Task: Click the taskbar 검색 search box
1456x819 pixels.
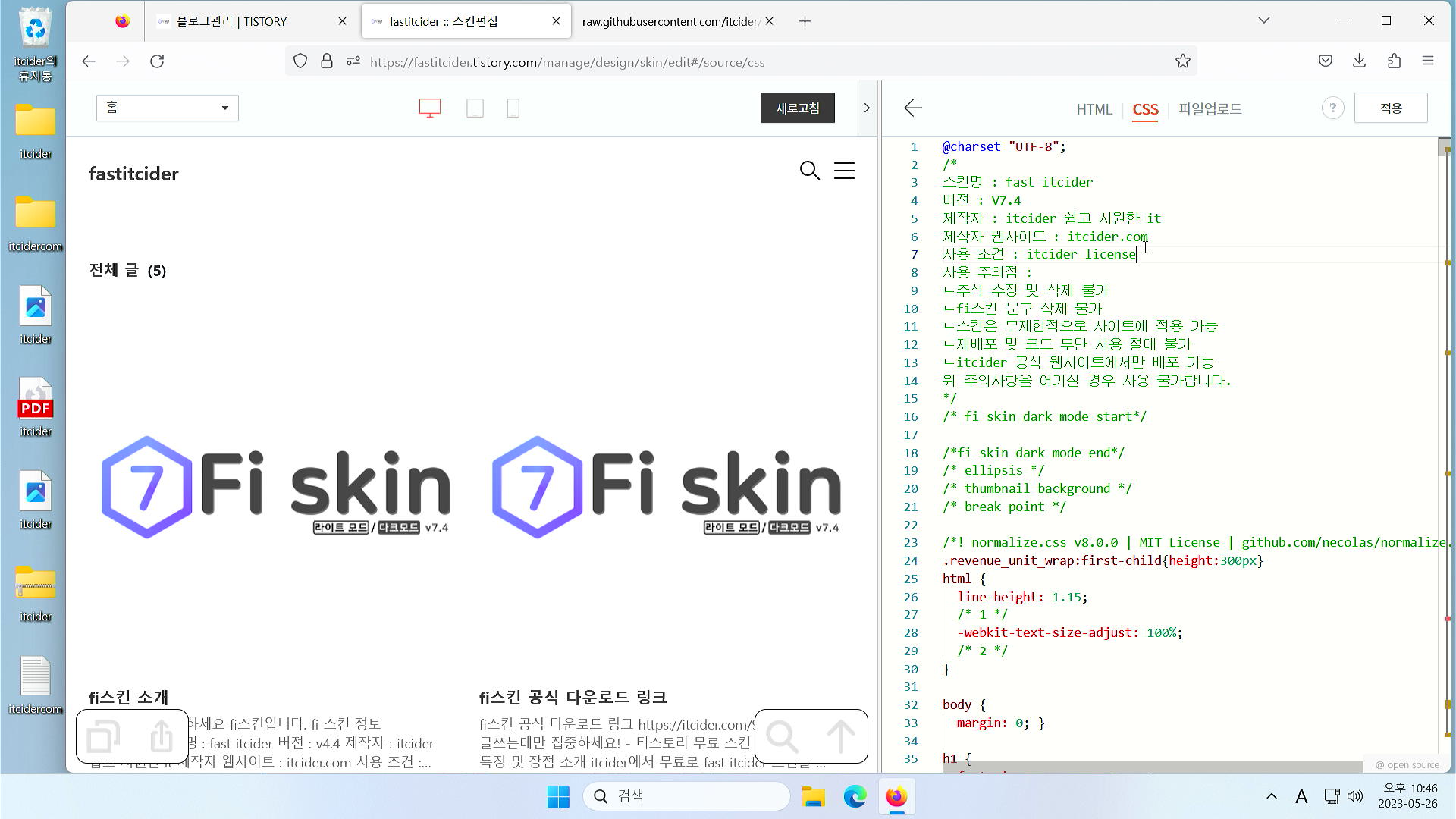Action: click(x=686, y=796)
